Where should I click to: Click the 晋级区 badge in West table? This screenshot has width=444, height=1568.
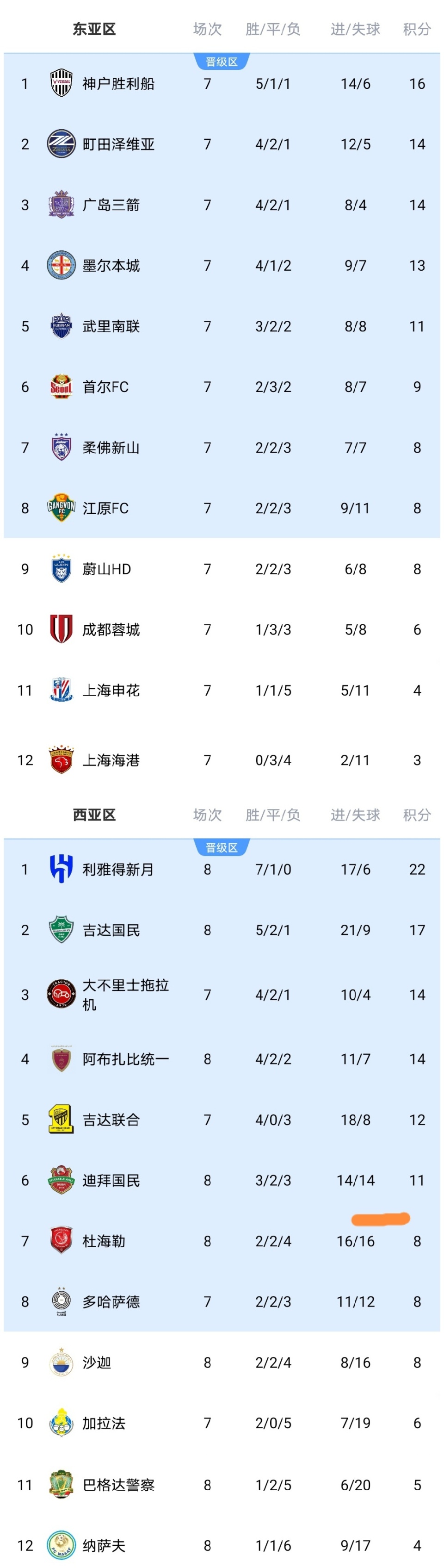click(222, 848)
